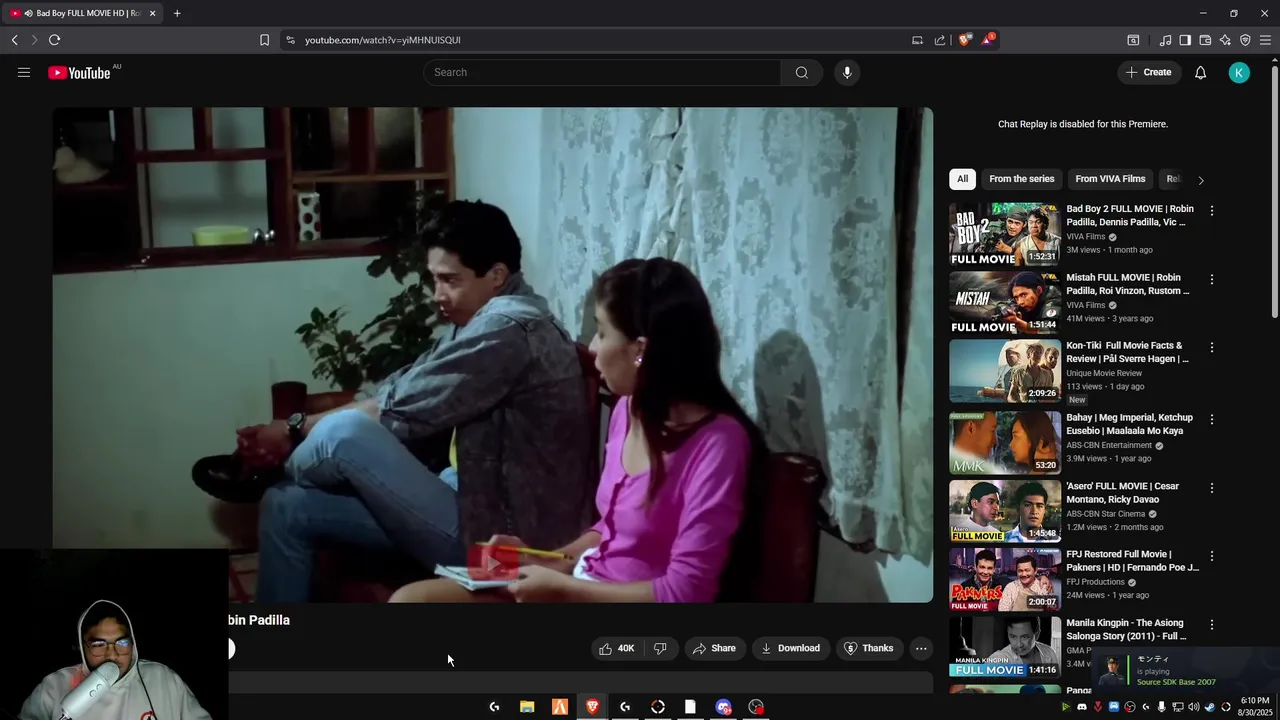The height and width of the screenshot is (720, 1280).
Task: Open the ABS-CBN Star Cinema channel link
Action: [1105, 514]
